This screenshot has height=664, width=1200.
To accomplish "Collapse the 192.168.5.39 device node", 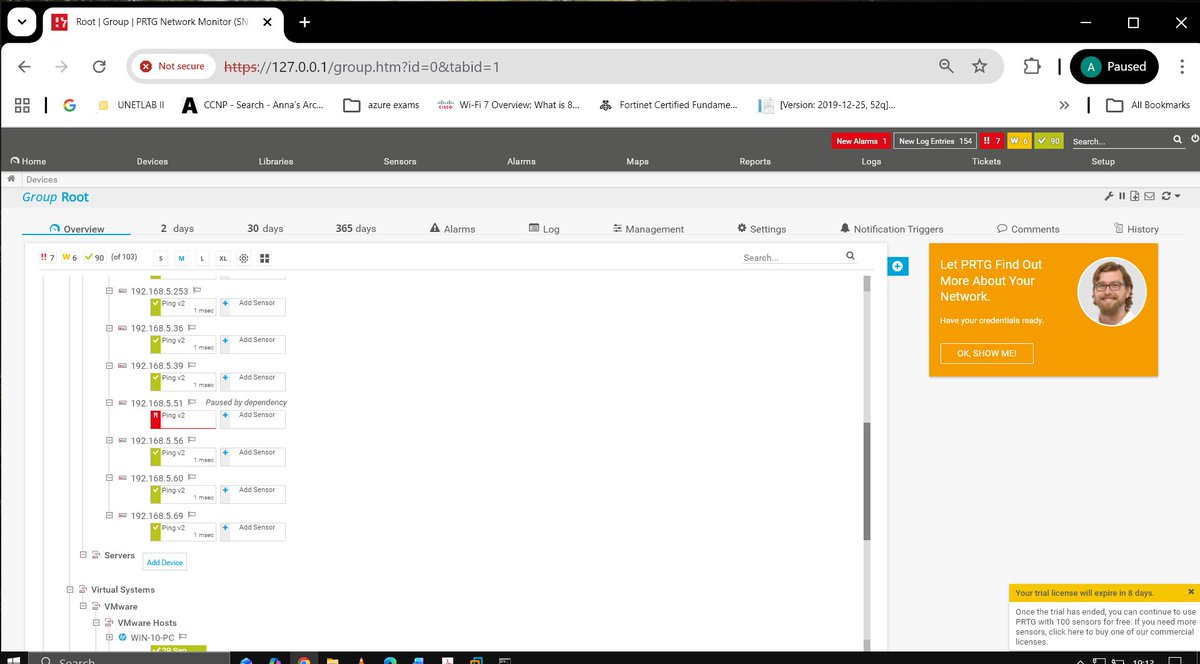I will 110,366.
